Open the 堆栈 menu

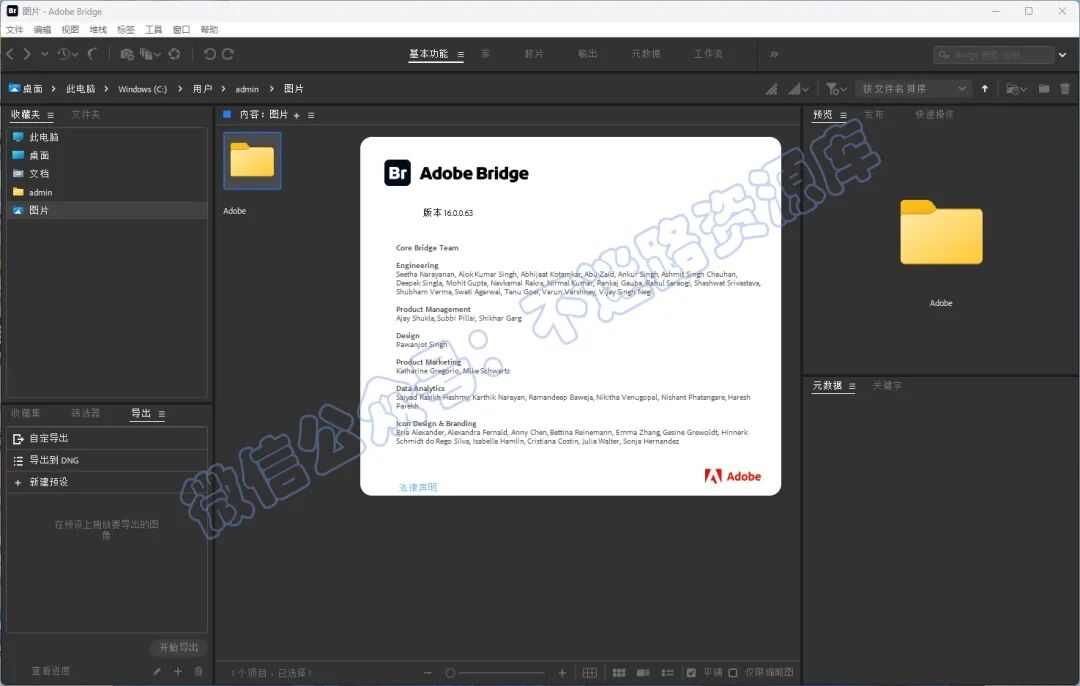pyautogui.click(x=98, y=30)
